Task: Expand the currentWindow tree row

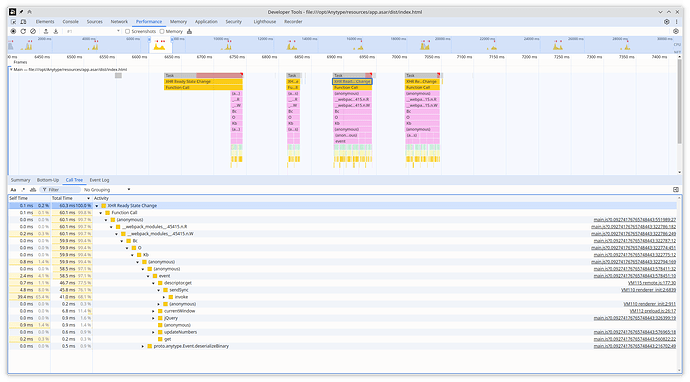Action: point(154,311)
